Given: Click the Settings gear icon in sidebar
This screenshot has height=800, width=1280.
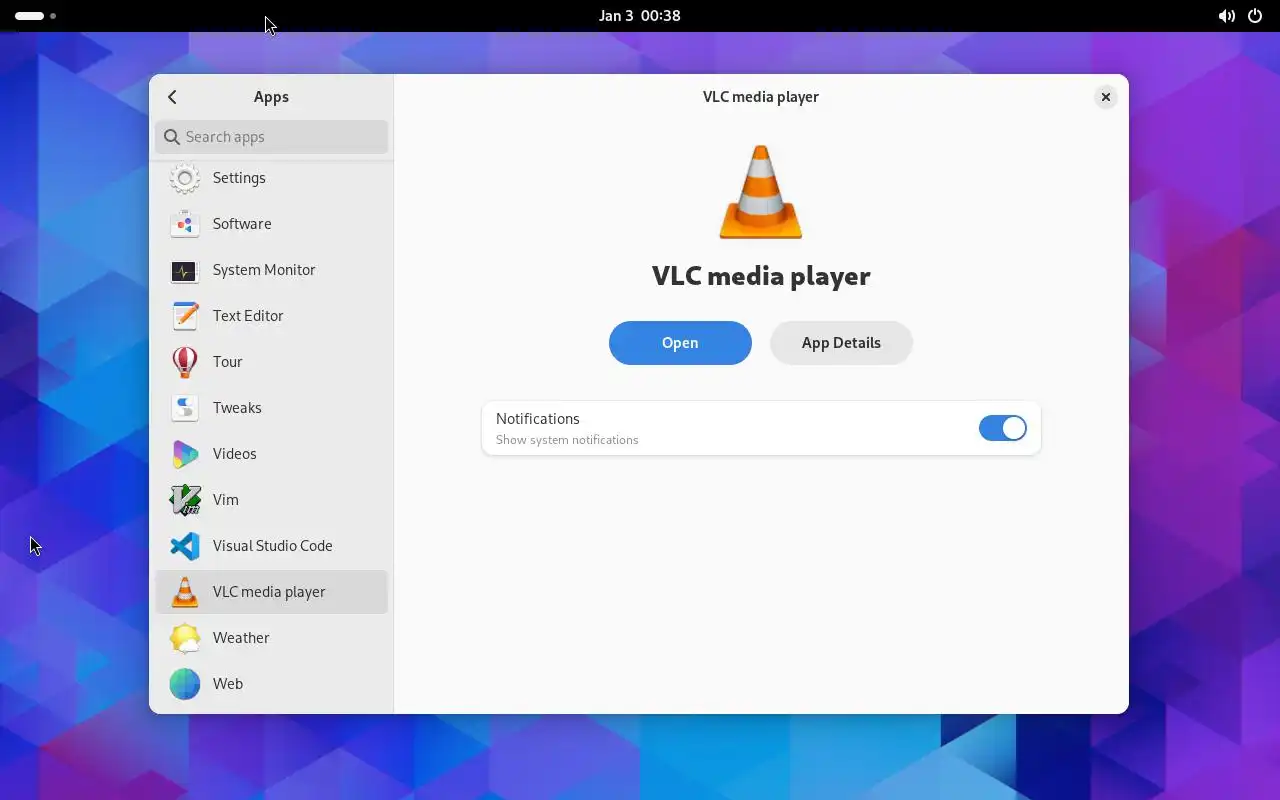Looking at the screenshot, I should 185,178.
